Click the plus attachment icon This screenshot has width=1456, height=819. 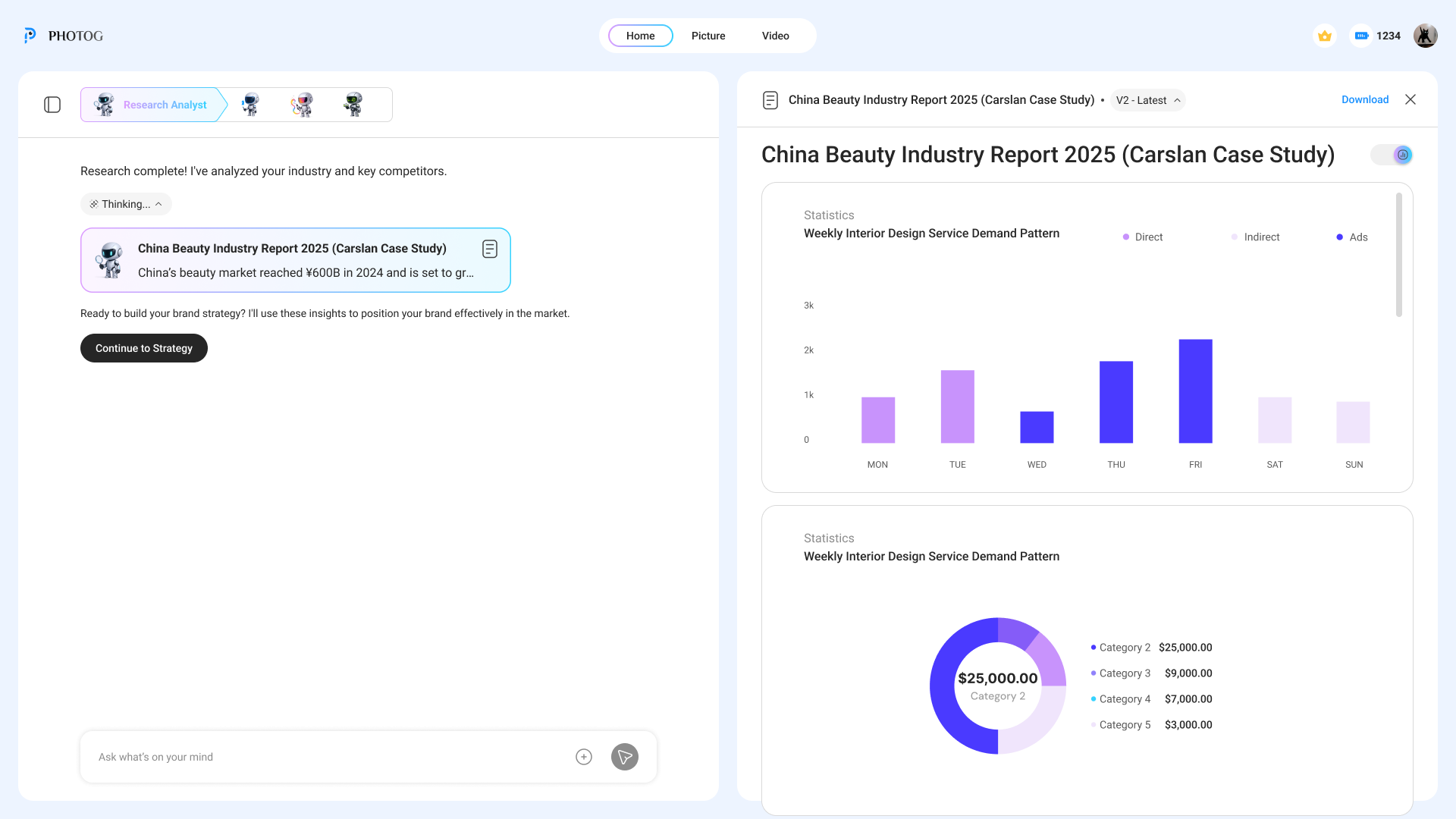pyautogui.click(x=584, y=757)
